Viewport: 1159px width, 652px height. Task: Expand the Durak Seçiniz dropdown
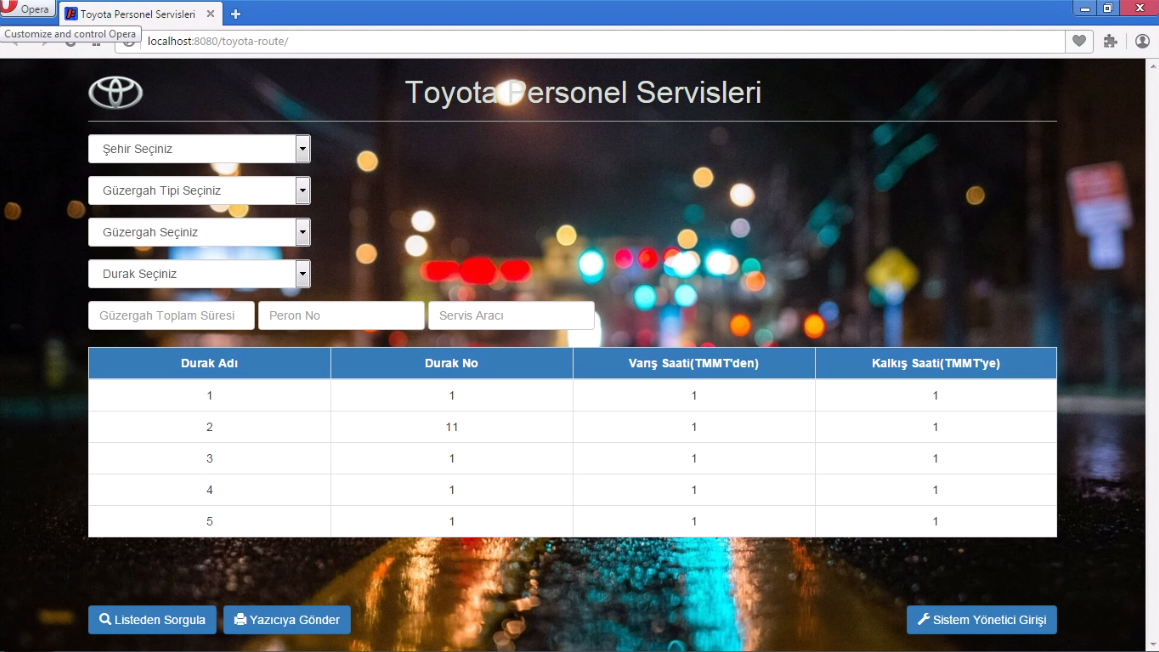[x=199, y=274]
